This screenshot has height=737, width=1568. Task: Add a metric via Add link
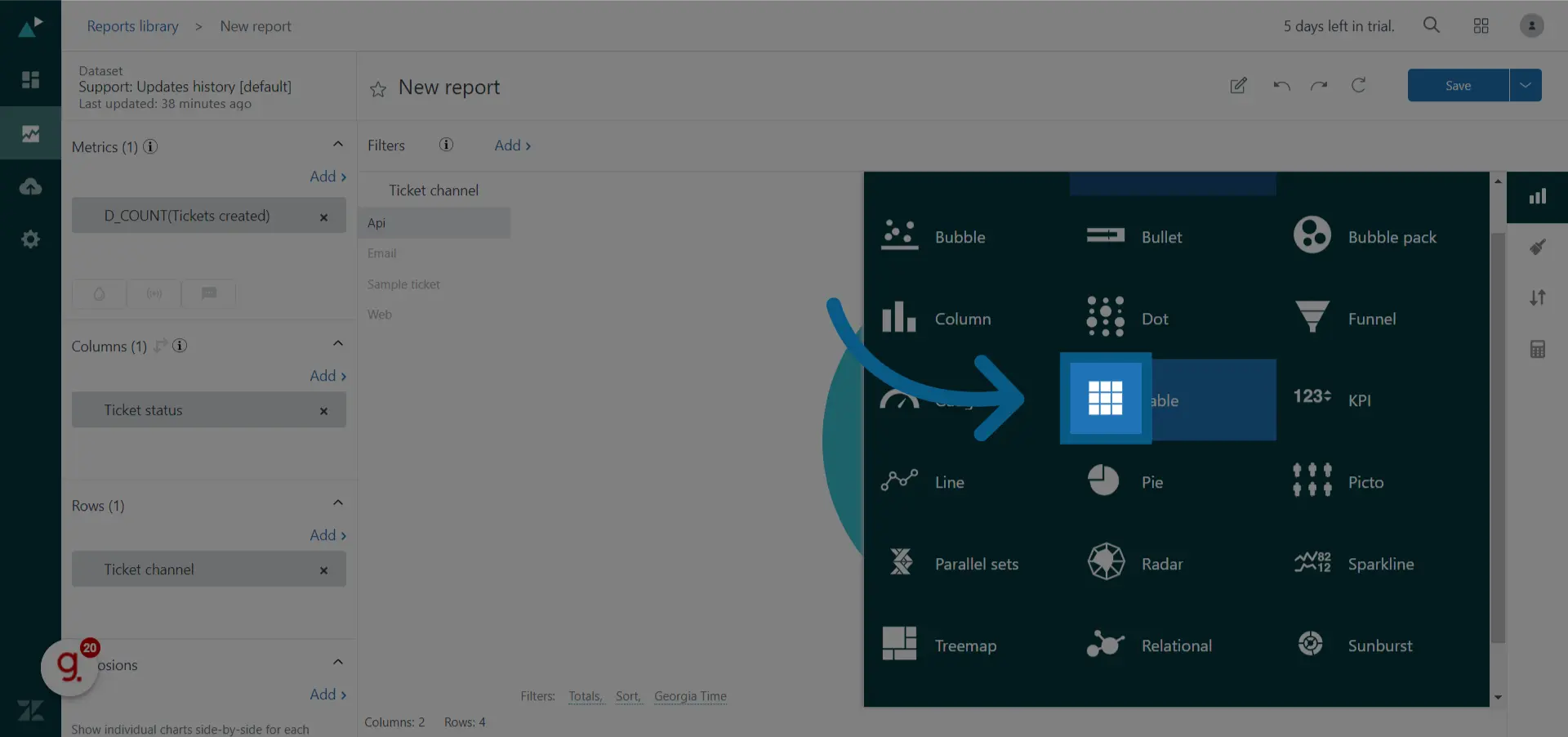[x=328, y=176]
